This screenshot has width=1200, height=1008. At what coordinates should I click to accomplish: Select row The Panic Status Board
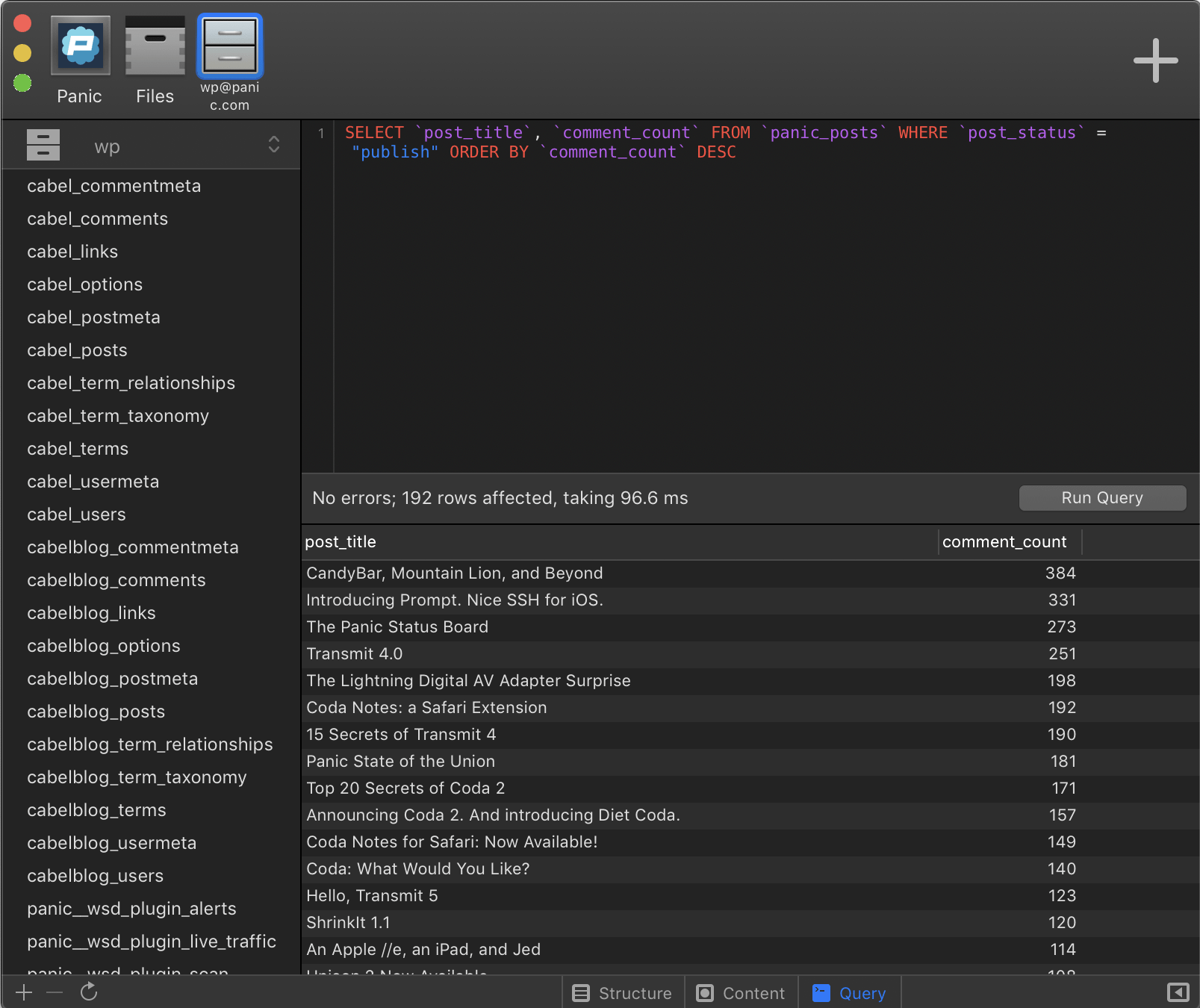coord(750,627)
